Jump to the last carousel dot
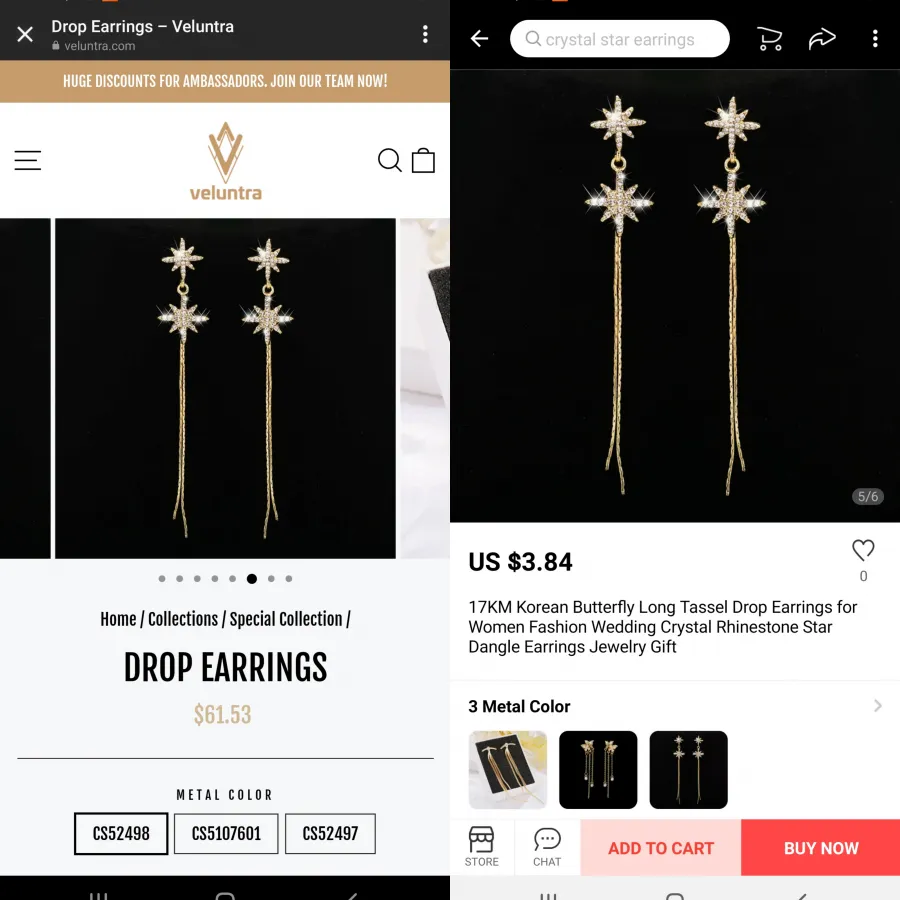Screen dimensions: 900x900 [x=289, y=579]
